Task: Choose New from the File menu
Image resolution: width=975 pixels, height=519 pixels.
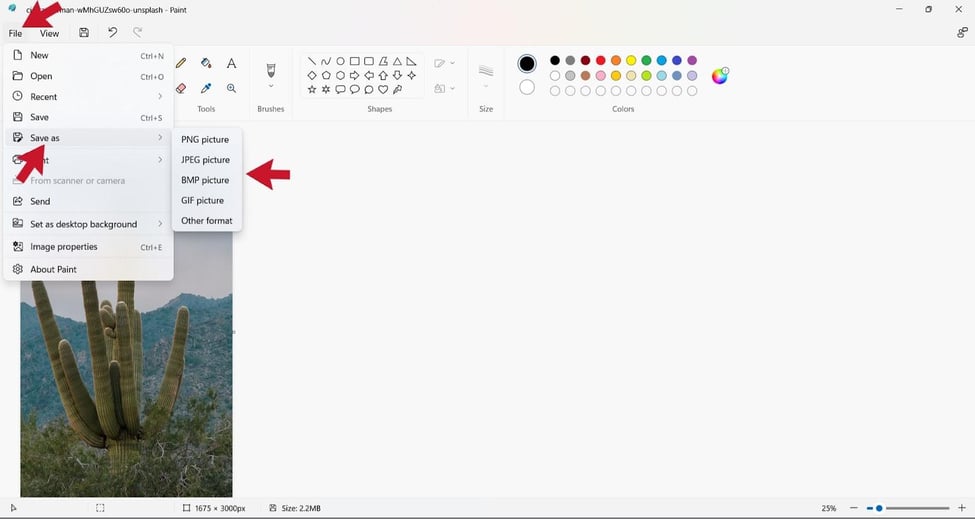Action: click(x=88, y=55)
